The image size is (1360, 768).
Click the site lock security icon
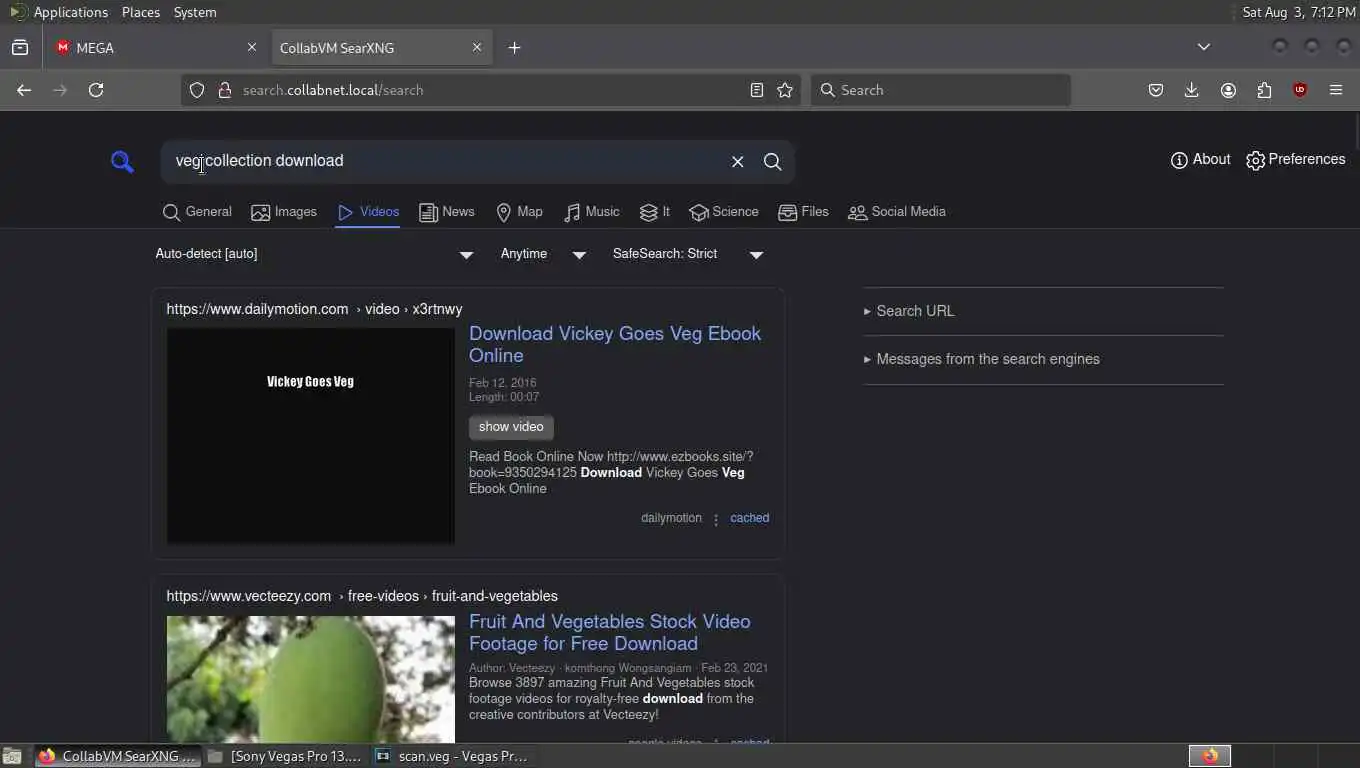[224, 90]
